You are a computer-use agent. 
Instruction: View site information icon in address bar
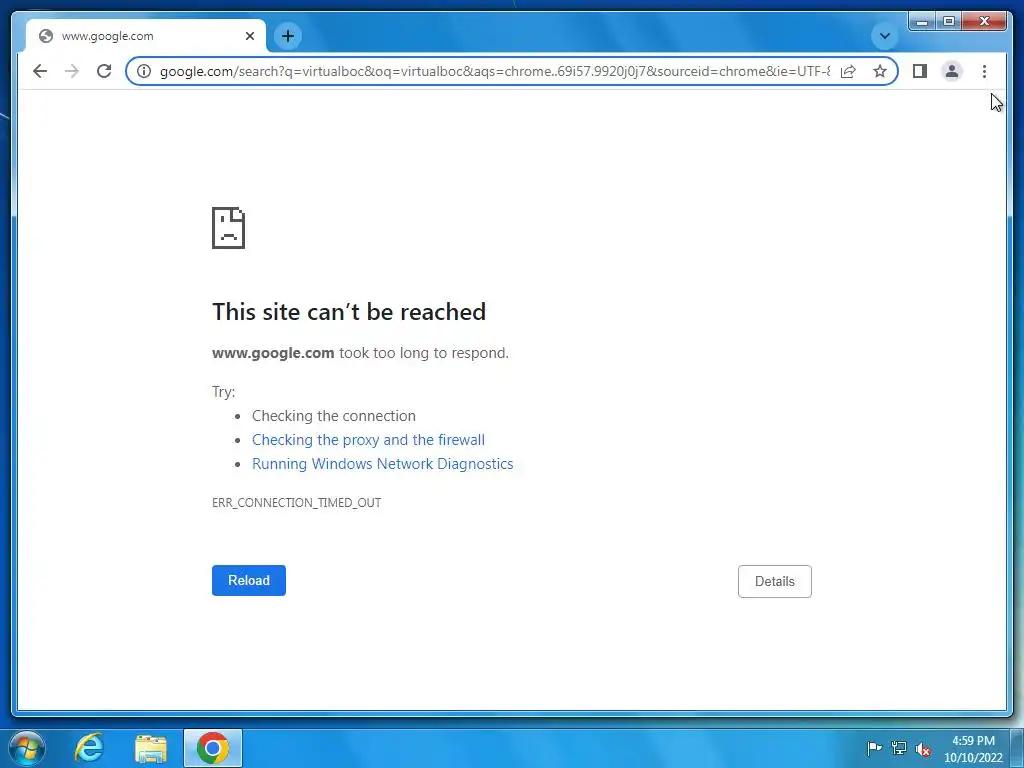pos(144,71)
